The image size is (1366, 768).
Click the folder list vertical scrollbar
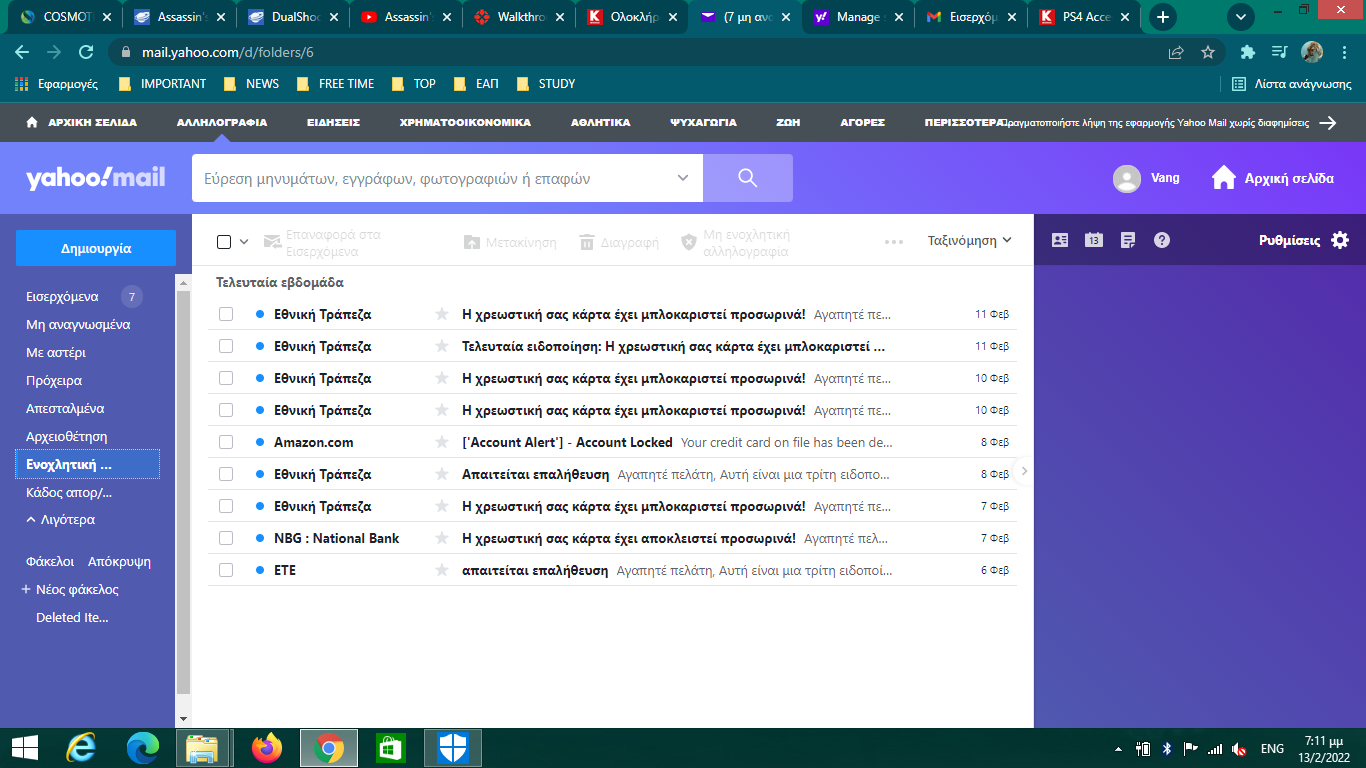pos(183,493)
